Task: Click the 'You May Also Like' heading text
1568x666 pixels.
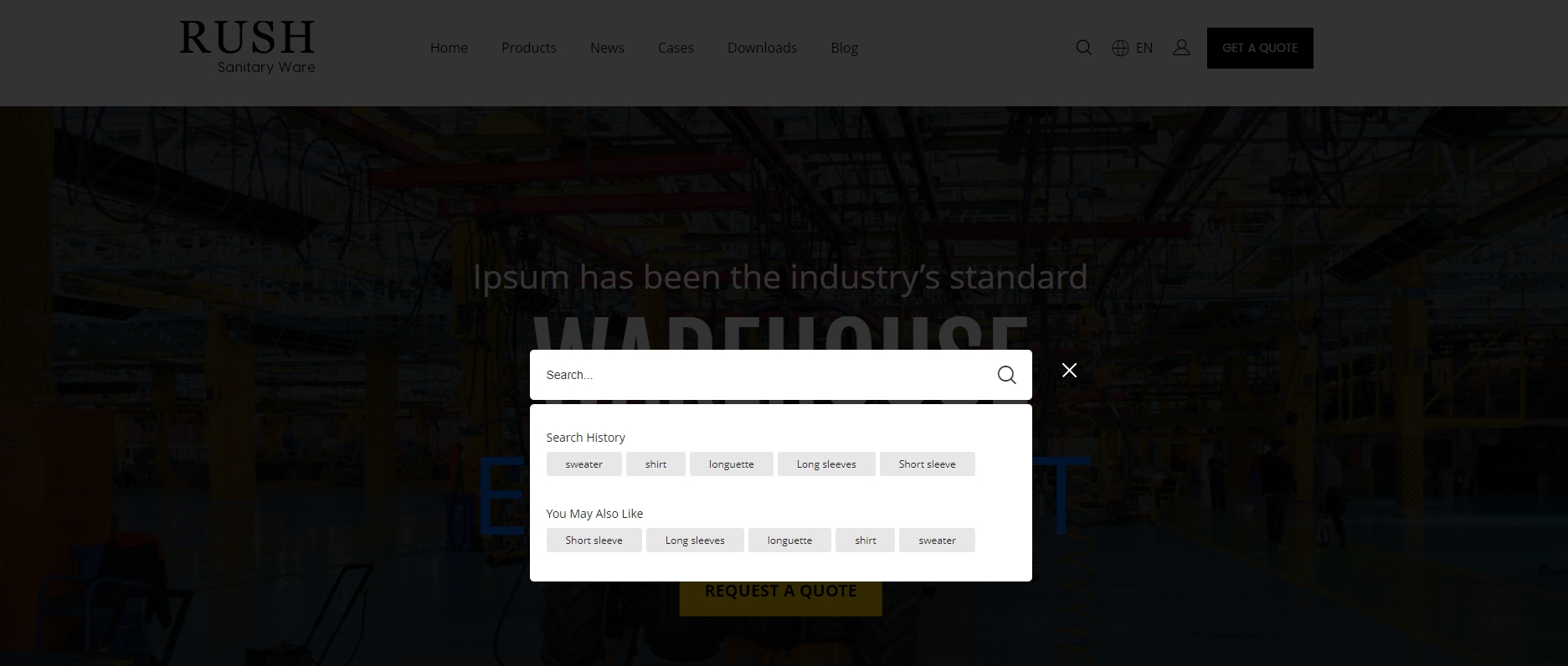Action: (x=594, y=514)
